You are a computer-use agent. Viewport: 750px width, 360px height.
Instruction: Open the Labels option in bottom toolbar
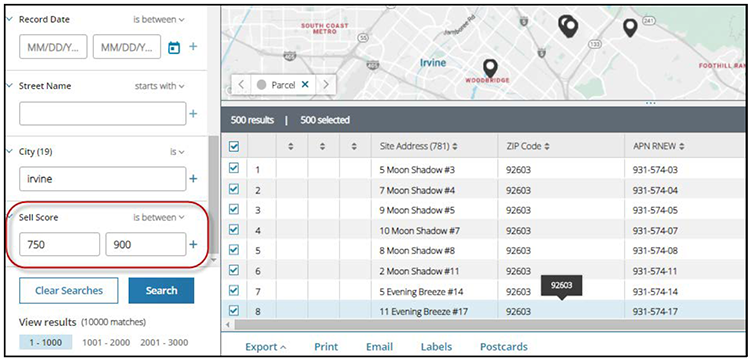coord(436,347)
